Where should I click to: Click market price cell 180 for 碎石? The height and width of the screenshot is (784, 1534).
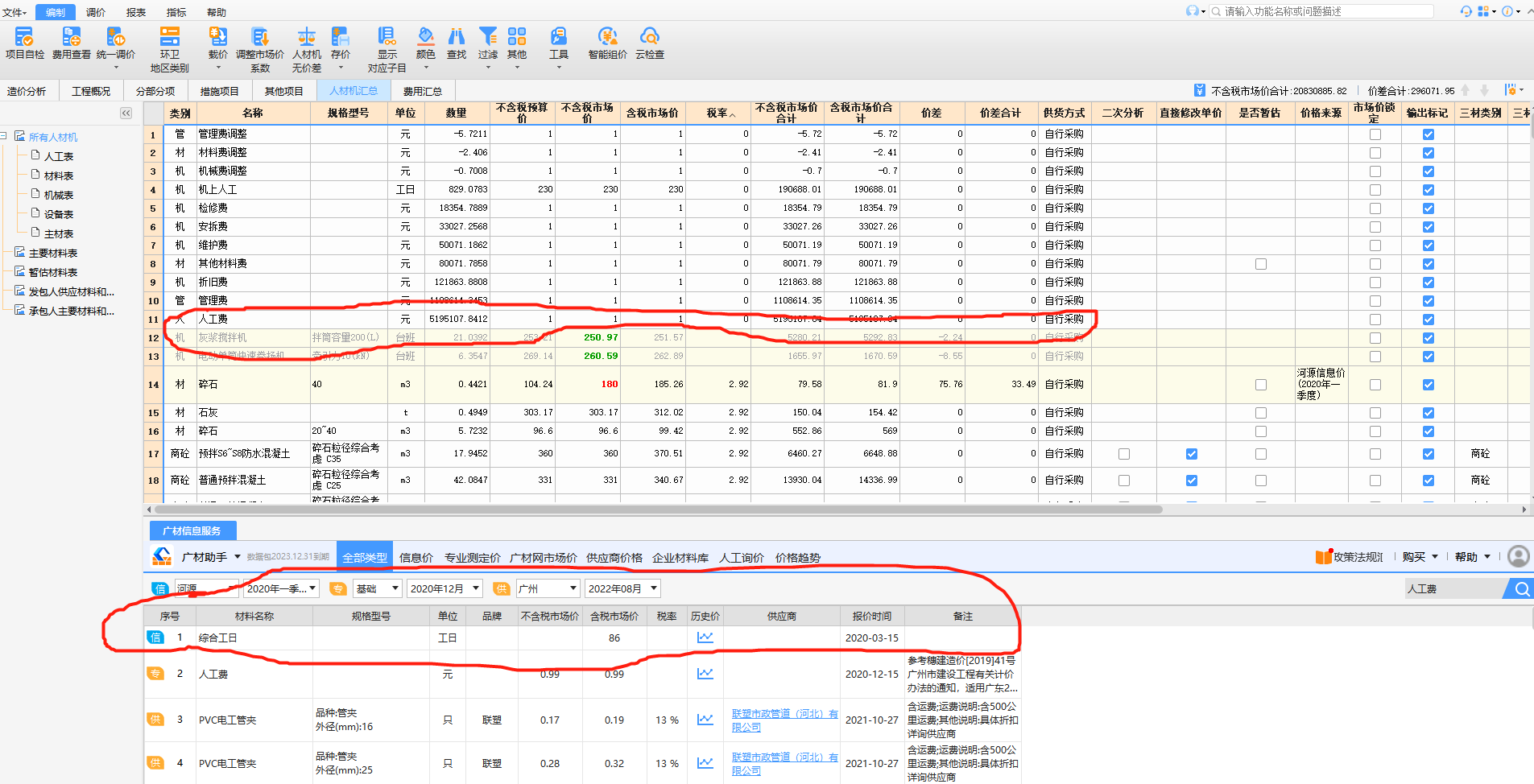[586, 385]
